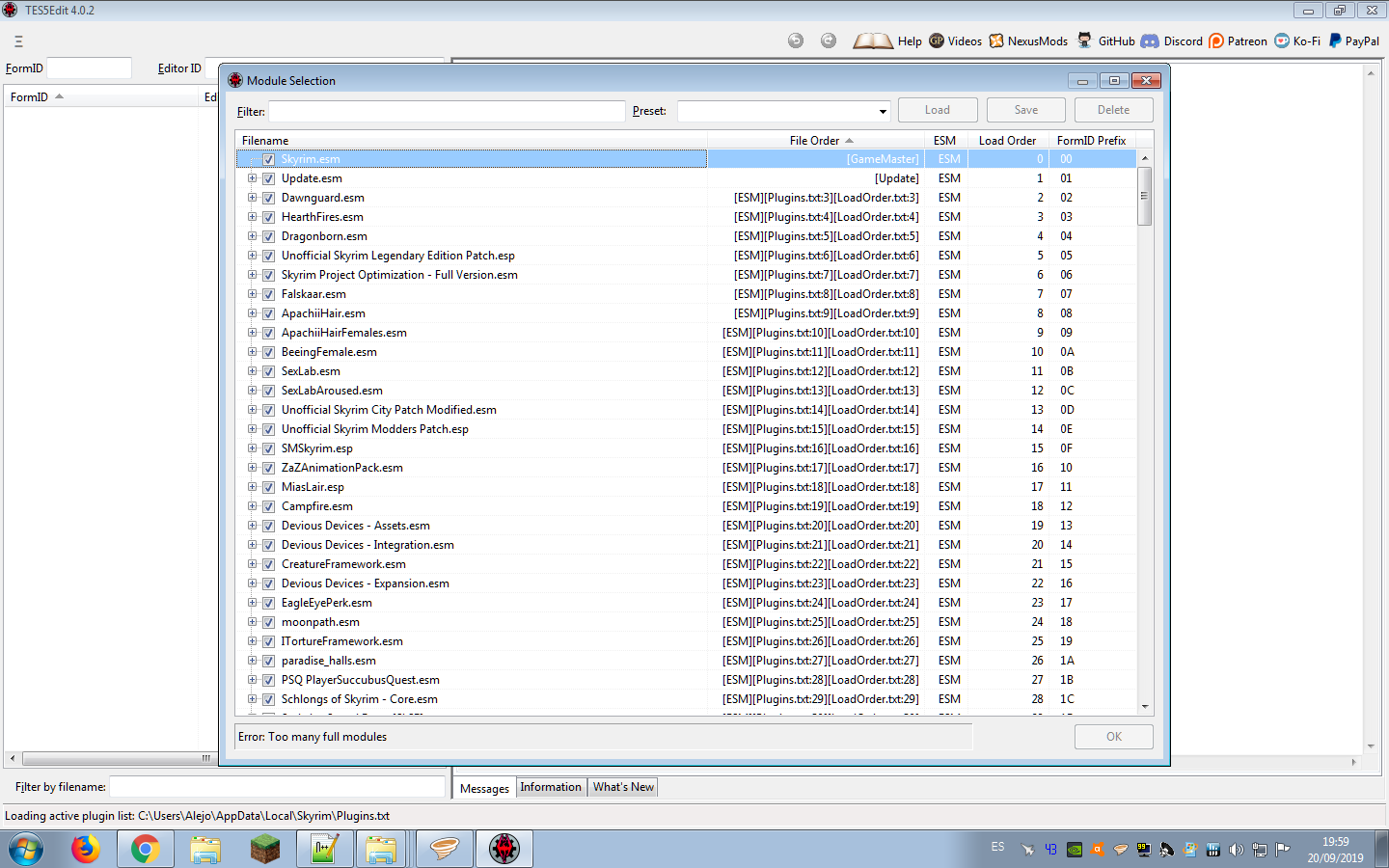Screen dimensions: 1389x868
Task: Expand the paradise_halls.esm node
Action: click(x=252, y=661)
